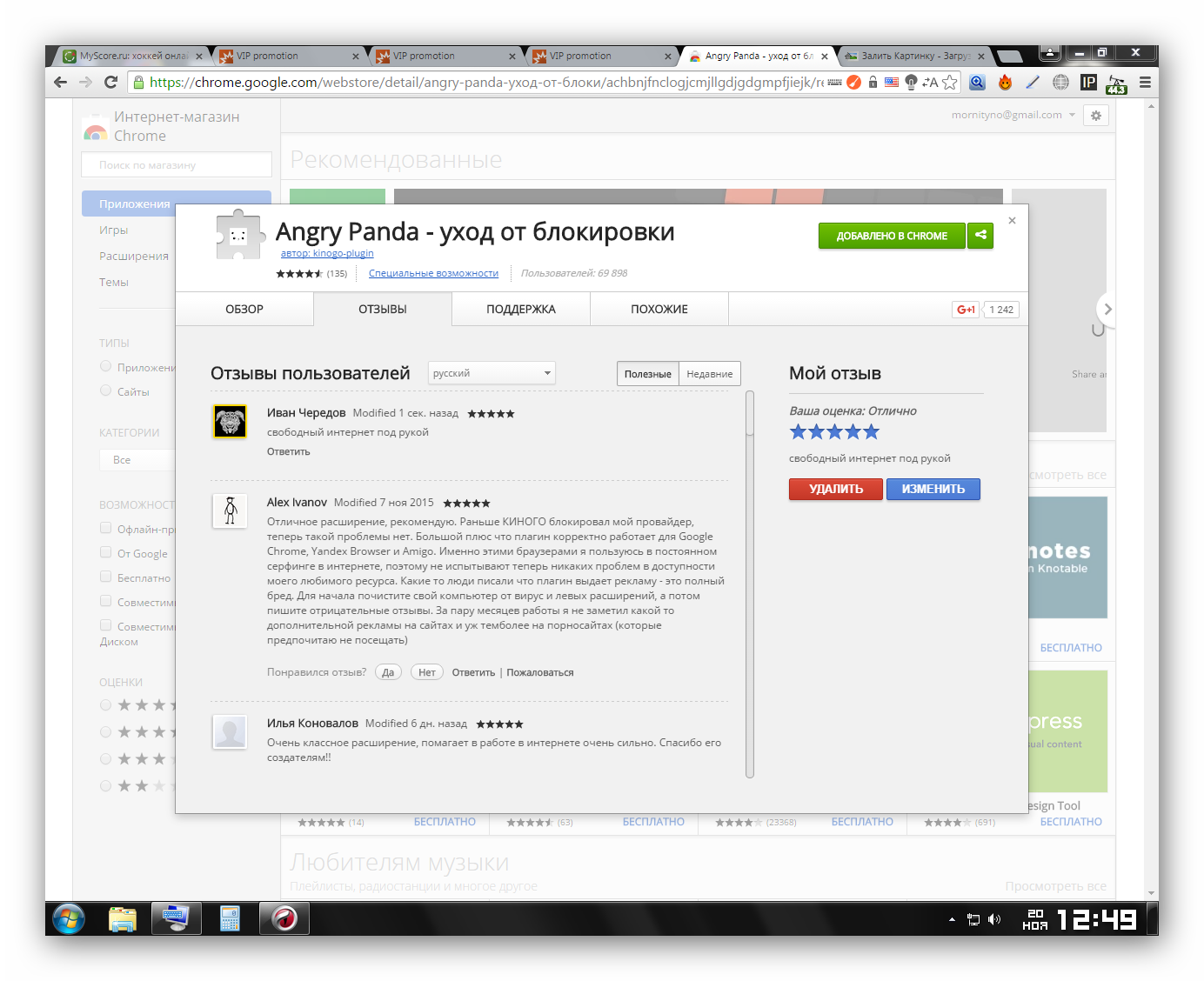Open Иван Чередов's avatar picture
This screenshot has width=1204, height=981.
click(x=230, y=422)
